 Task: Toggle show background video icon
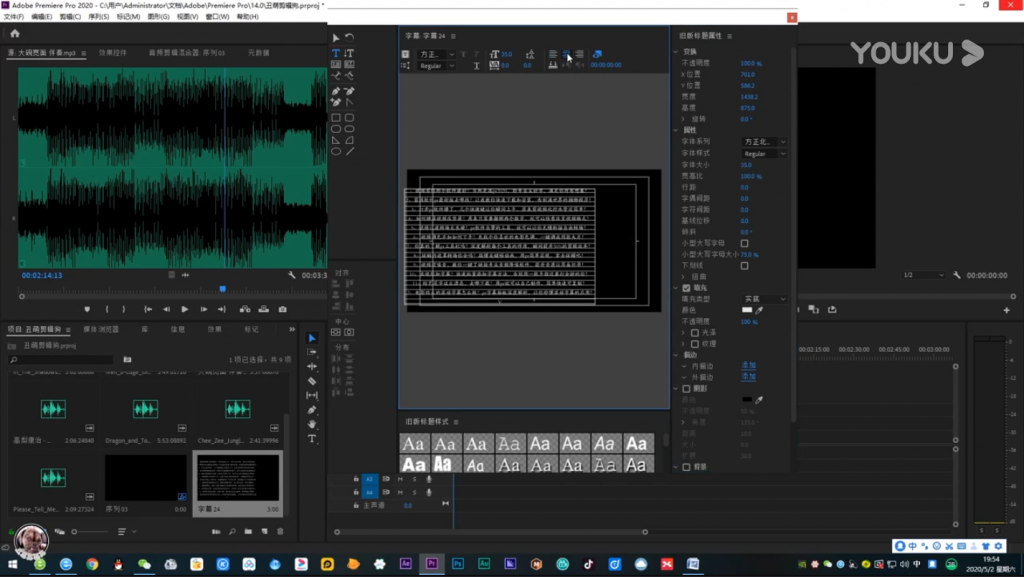pos(597,54)
